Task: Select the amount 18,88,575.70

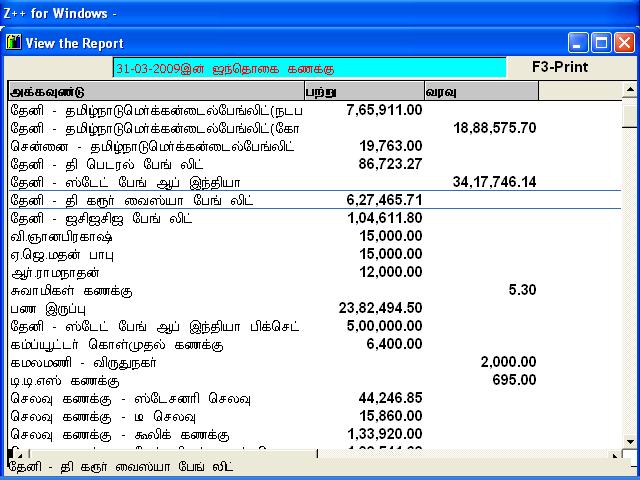Action: click(495, 128)
